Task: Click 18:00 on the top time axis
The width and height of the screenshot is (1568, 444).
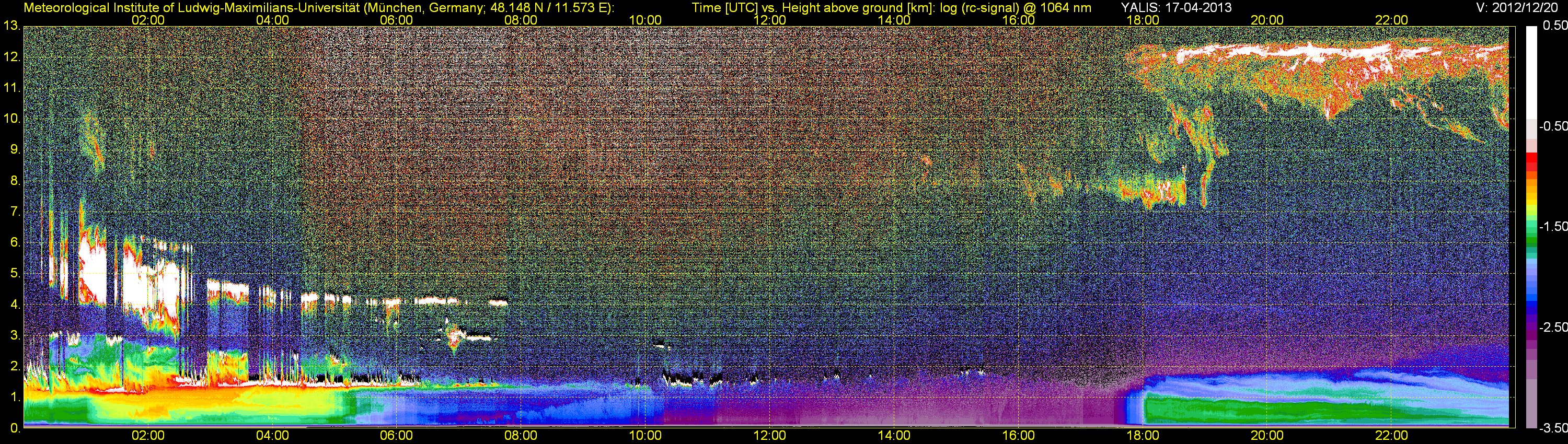Action: (x=1143, y=20)
